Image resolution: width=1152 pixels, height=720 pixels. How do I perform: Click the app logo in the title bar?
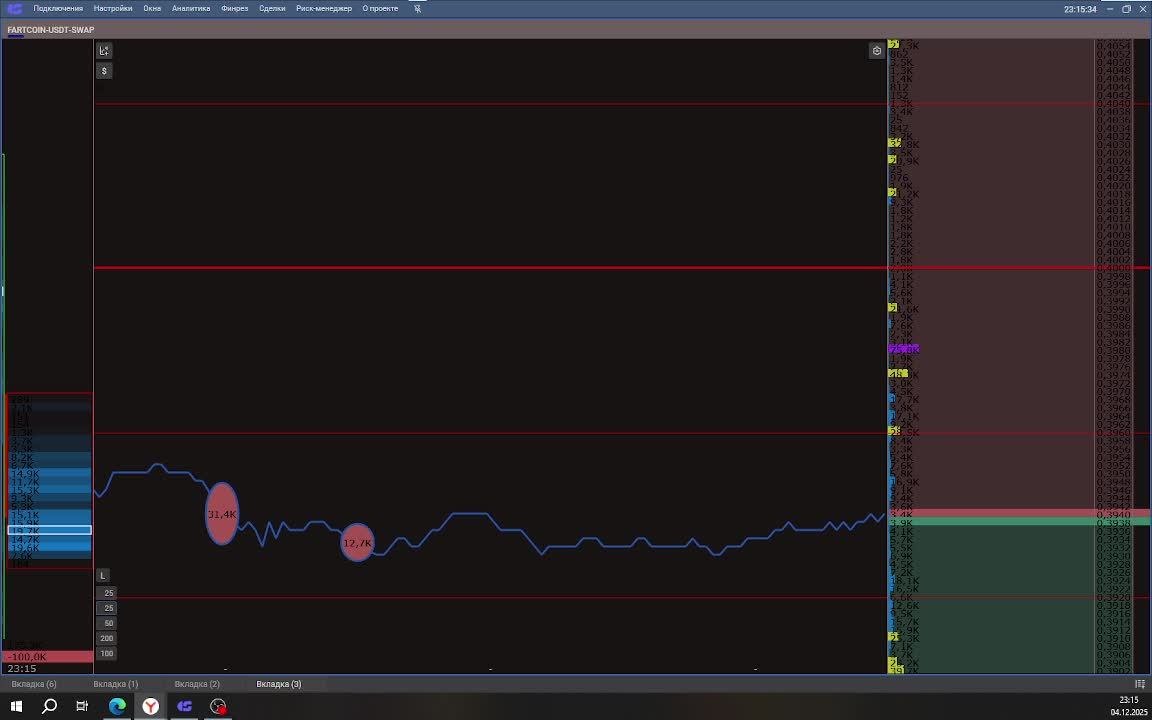pos(15,9)
